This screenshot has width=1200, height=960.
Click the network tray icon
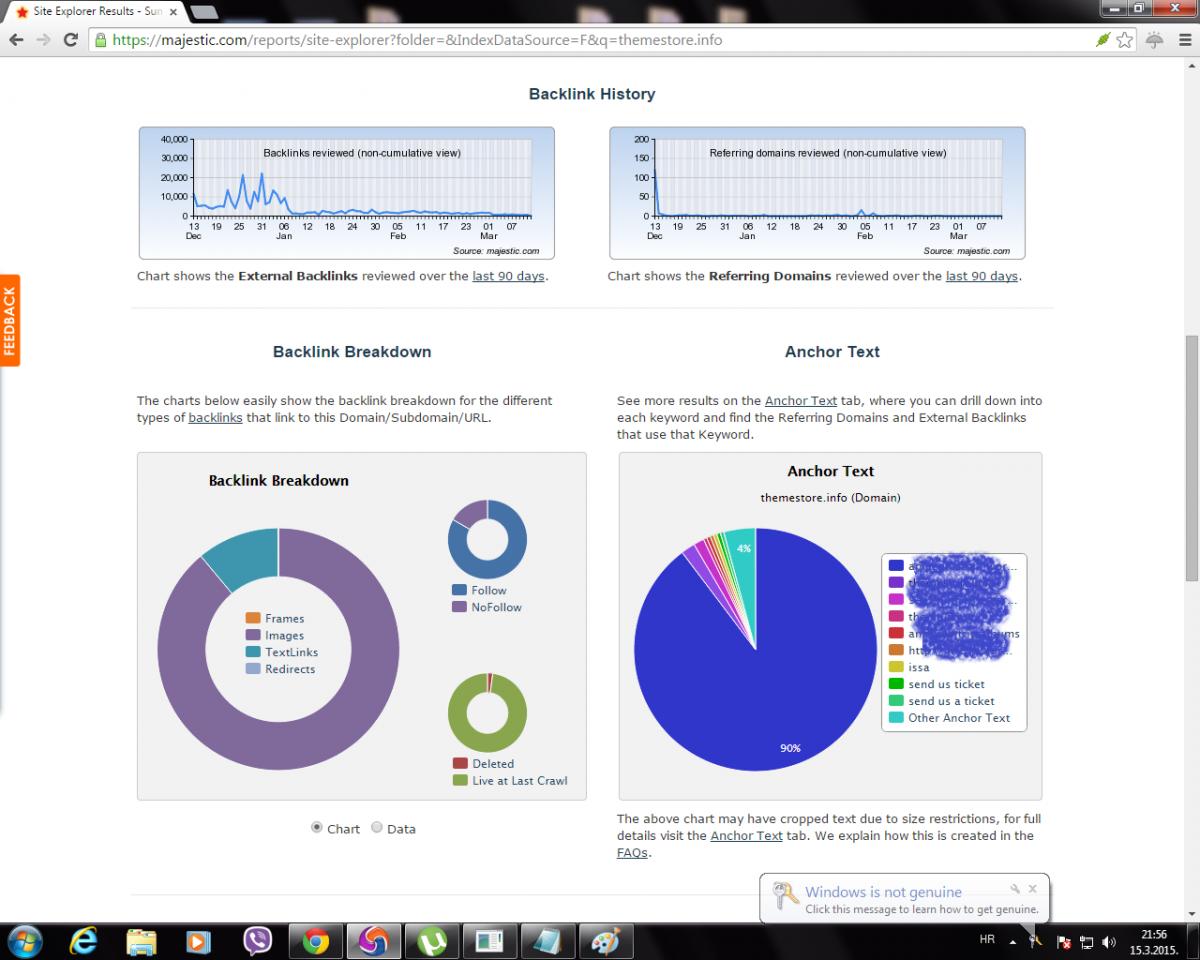(1087, 941)
